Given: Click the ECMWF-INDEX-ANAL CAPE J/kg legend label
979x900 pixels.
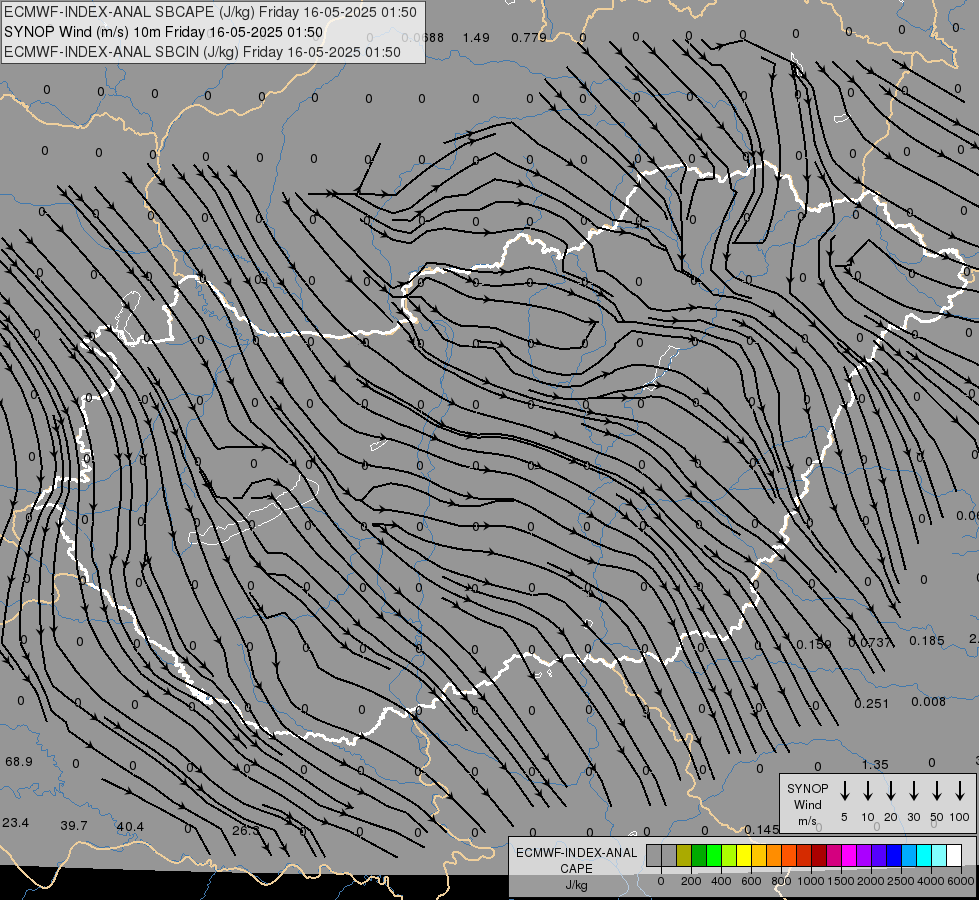Looking at the screenshot, I should [x=576, y=868].
